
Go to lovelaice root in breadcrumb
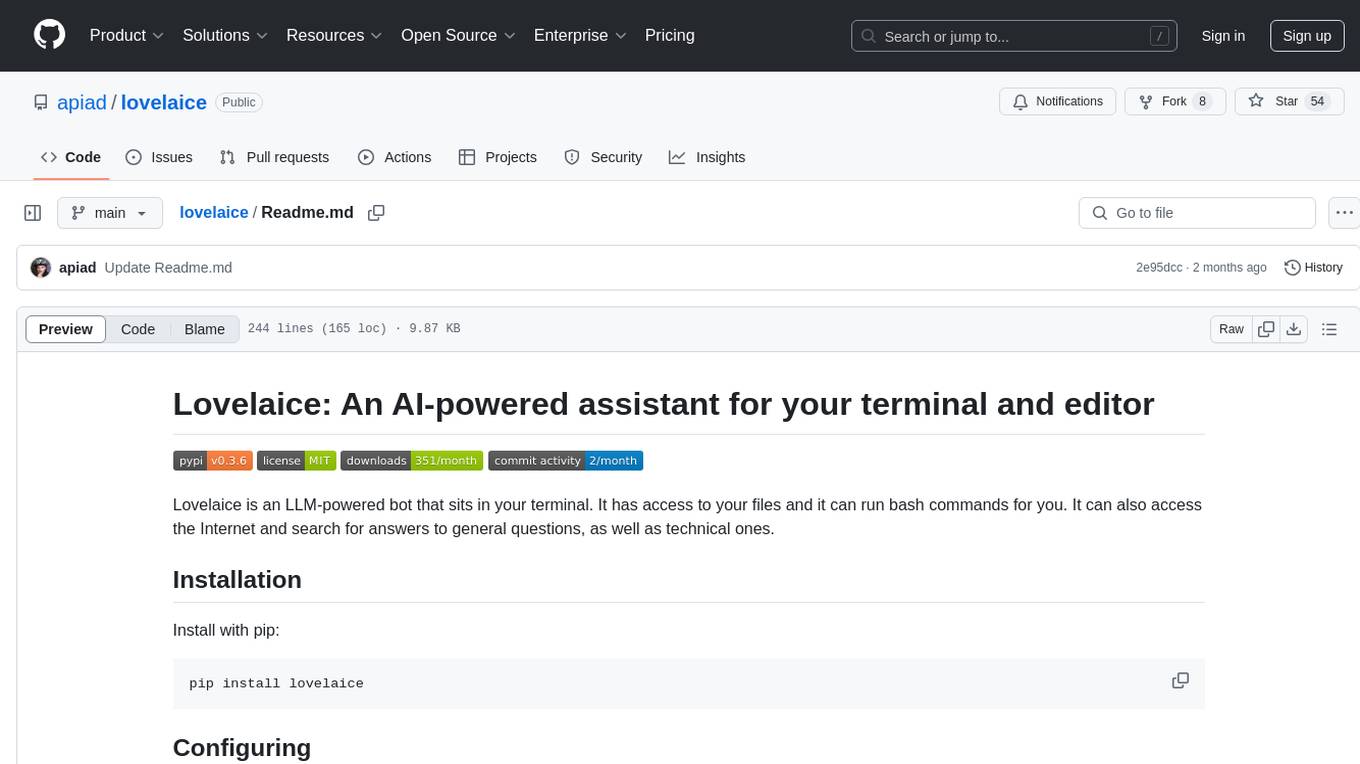coord(214,212)
